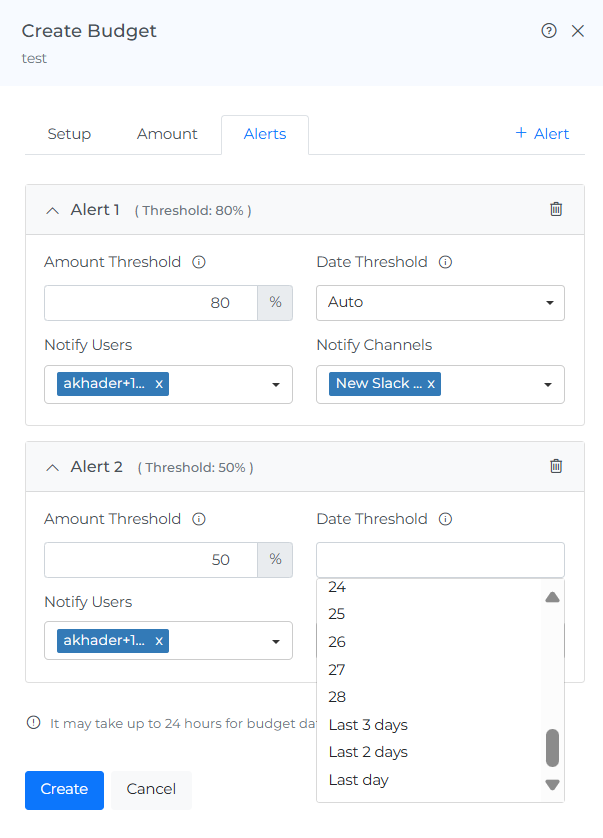This screenshot has width=603, height=838.
Task: Open Alert 1 Date Threshold Auto dropdown
Action: pyautogui.click(x=440, y=303)
